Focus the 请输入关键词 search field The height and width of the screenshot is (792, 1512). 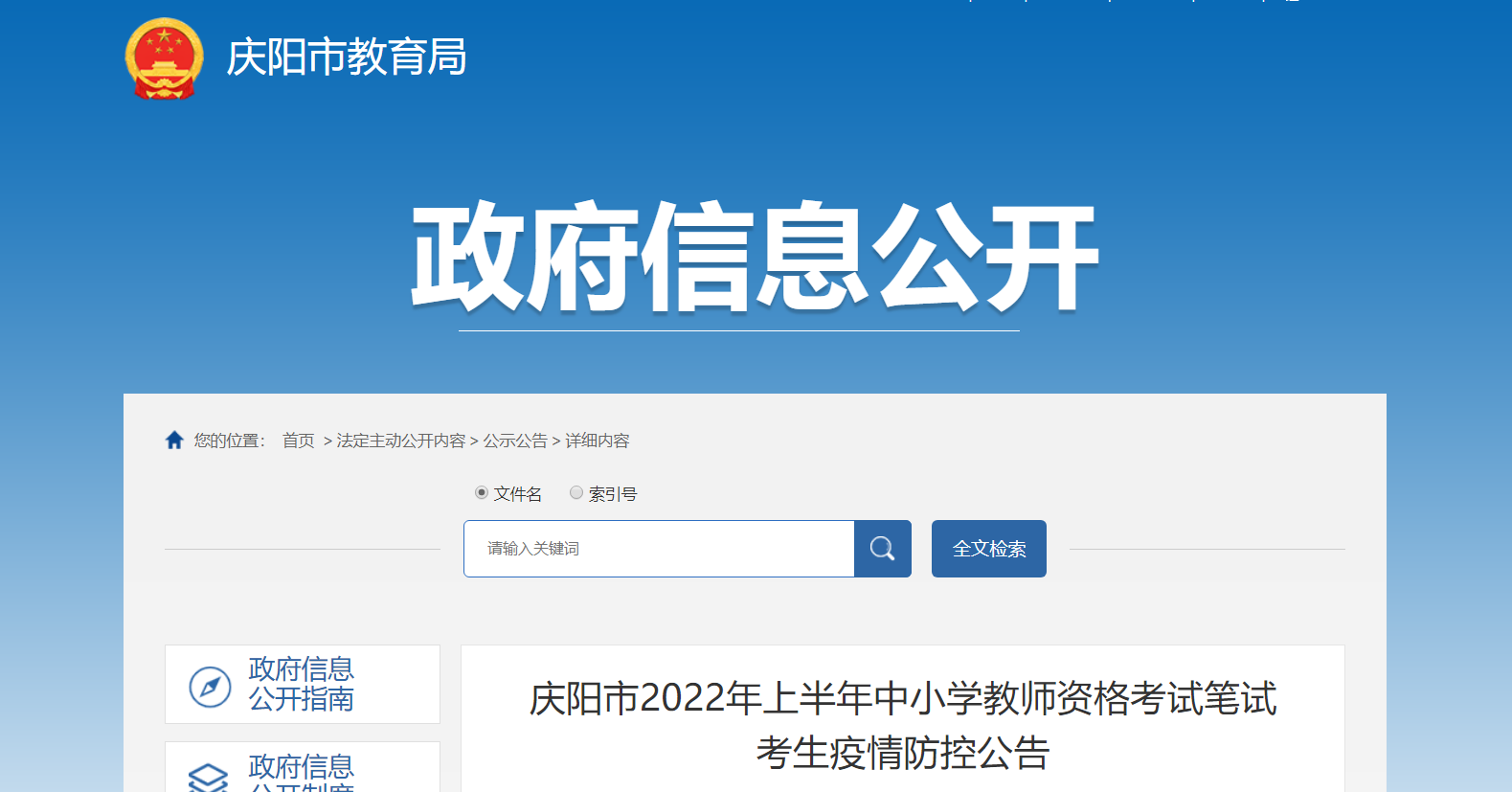[659, 549]
